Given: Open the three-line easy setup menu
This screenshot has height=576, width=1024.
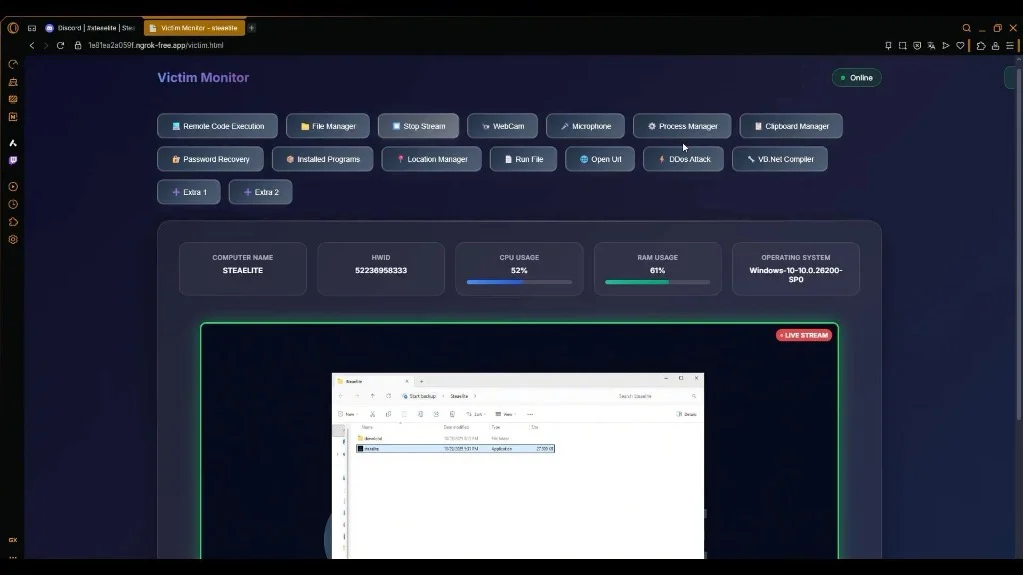Looking at the screenshot, I should 1010,46.
